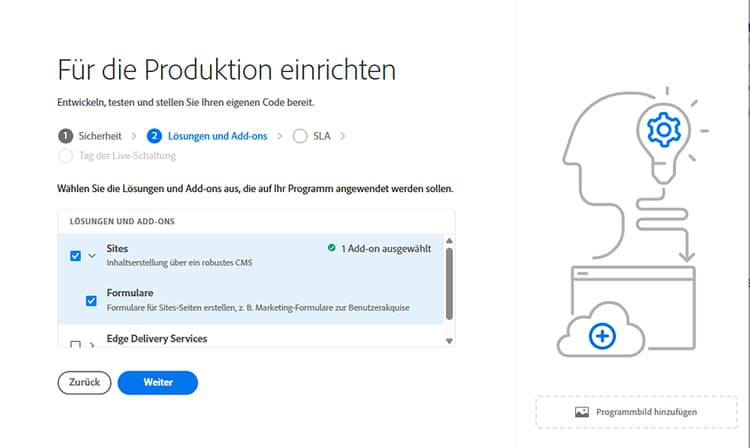Image resolution: width=750 pixels, height=448 pixels.
Task: Click the image icon beside Programmbild hinzufügen
Action: coord(582,412)
